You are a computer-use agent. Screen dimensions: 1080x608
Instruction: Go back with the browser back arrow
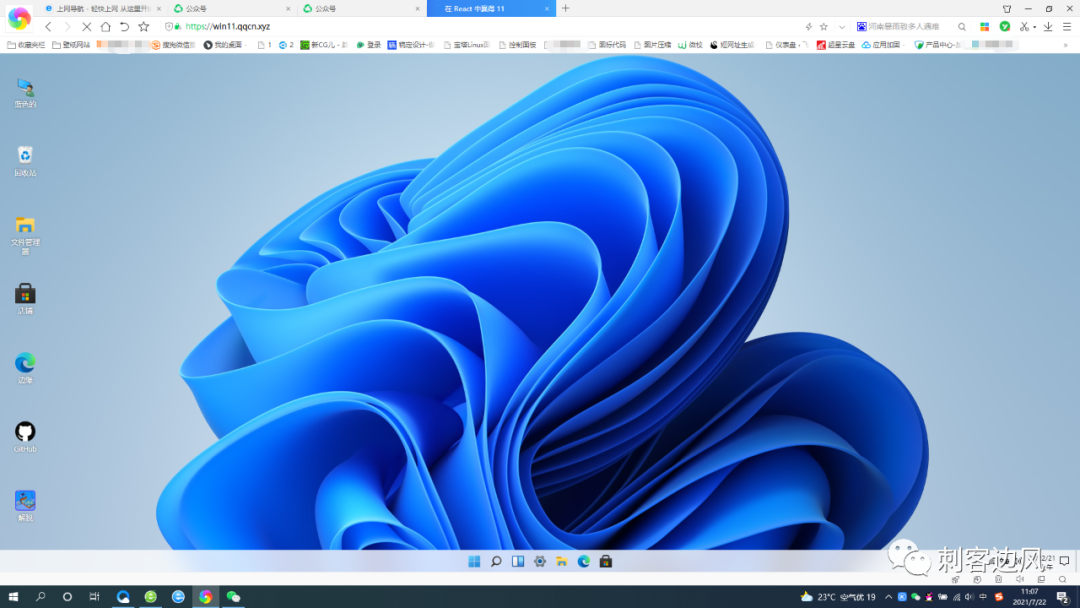pos(48,26)
